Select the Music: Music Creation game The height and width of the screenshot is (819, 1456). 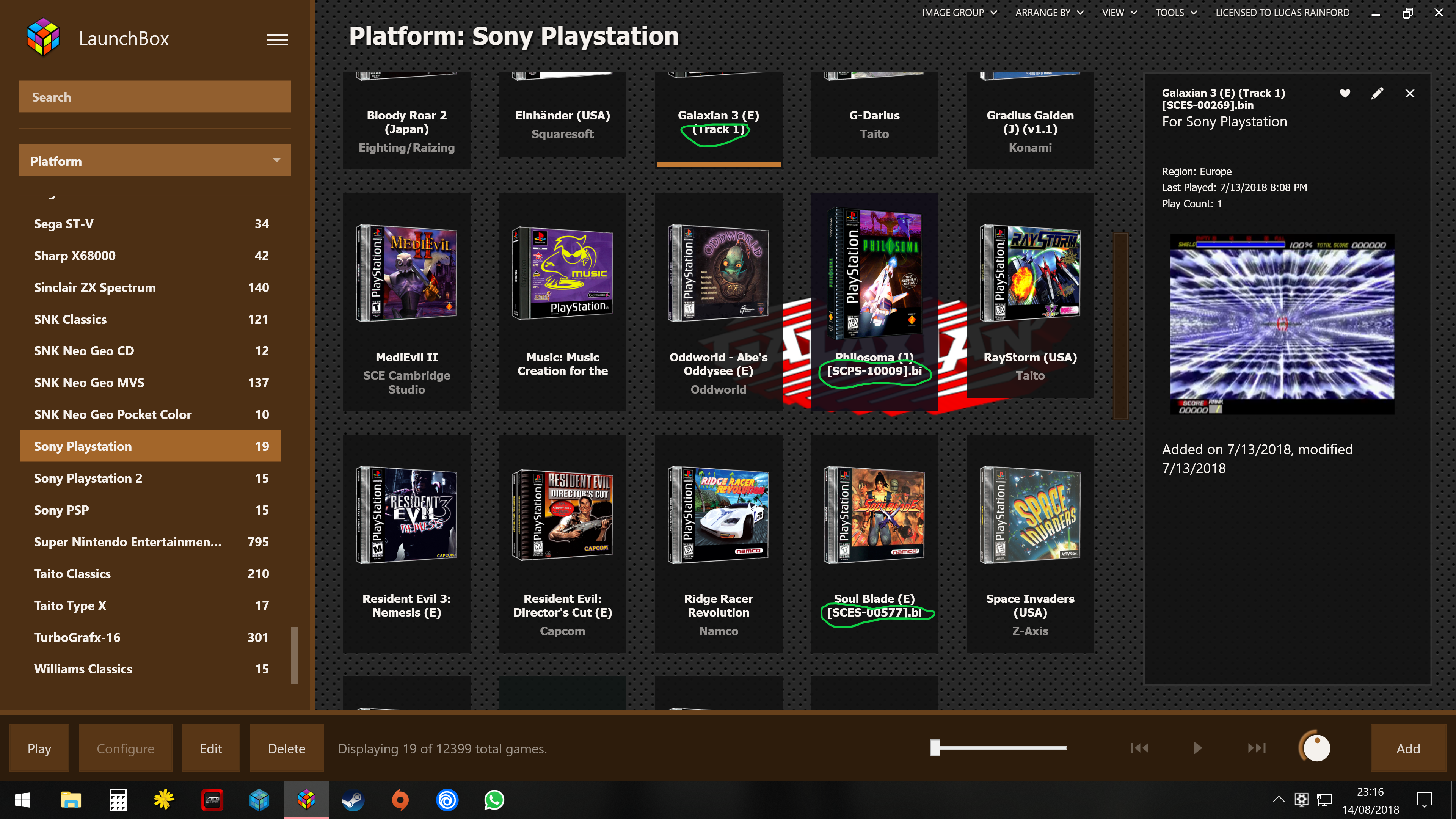(562, 273)
